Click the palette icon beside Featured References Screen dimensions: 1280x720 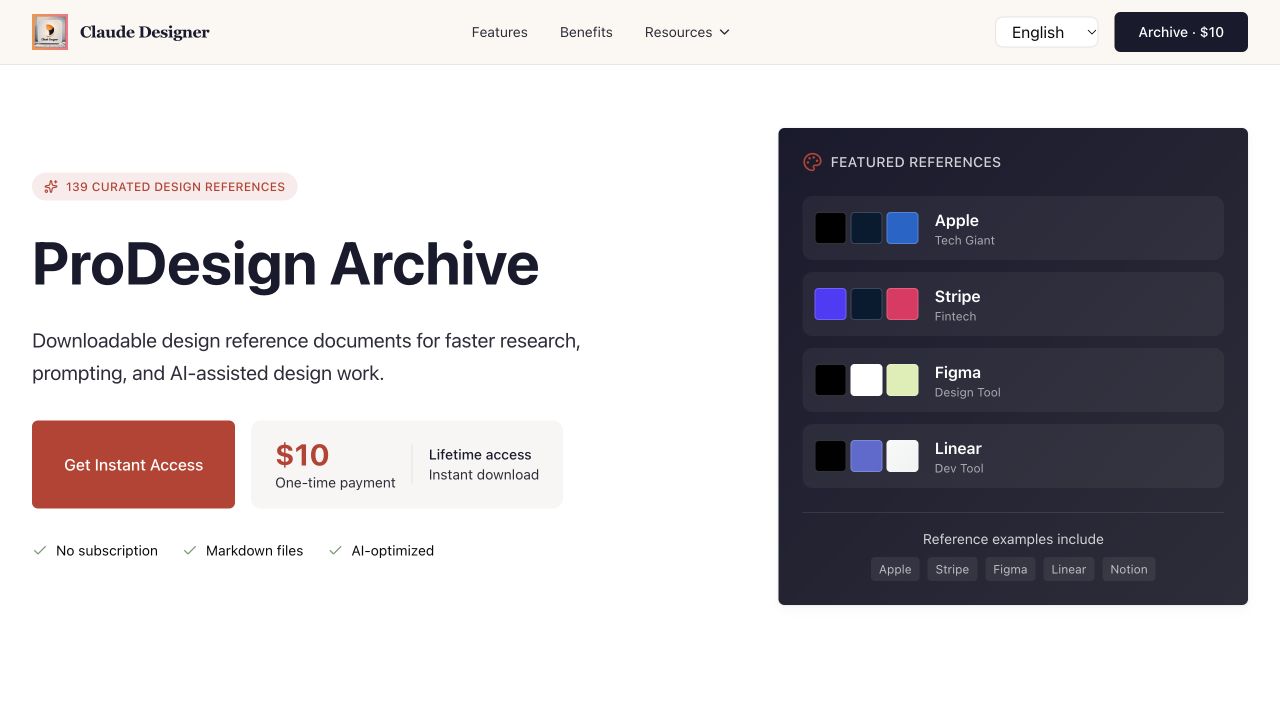pyautogui.click(x=812, y=162)
